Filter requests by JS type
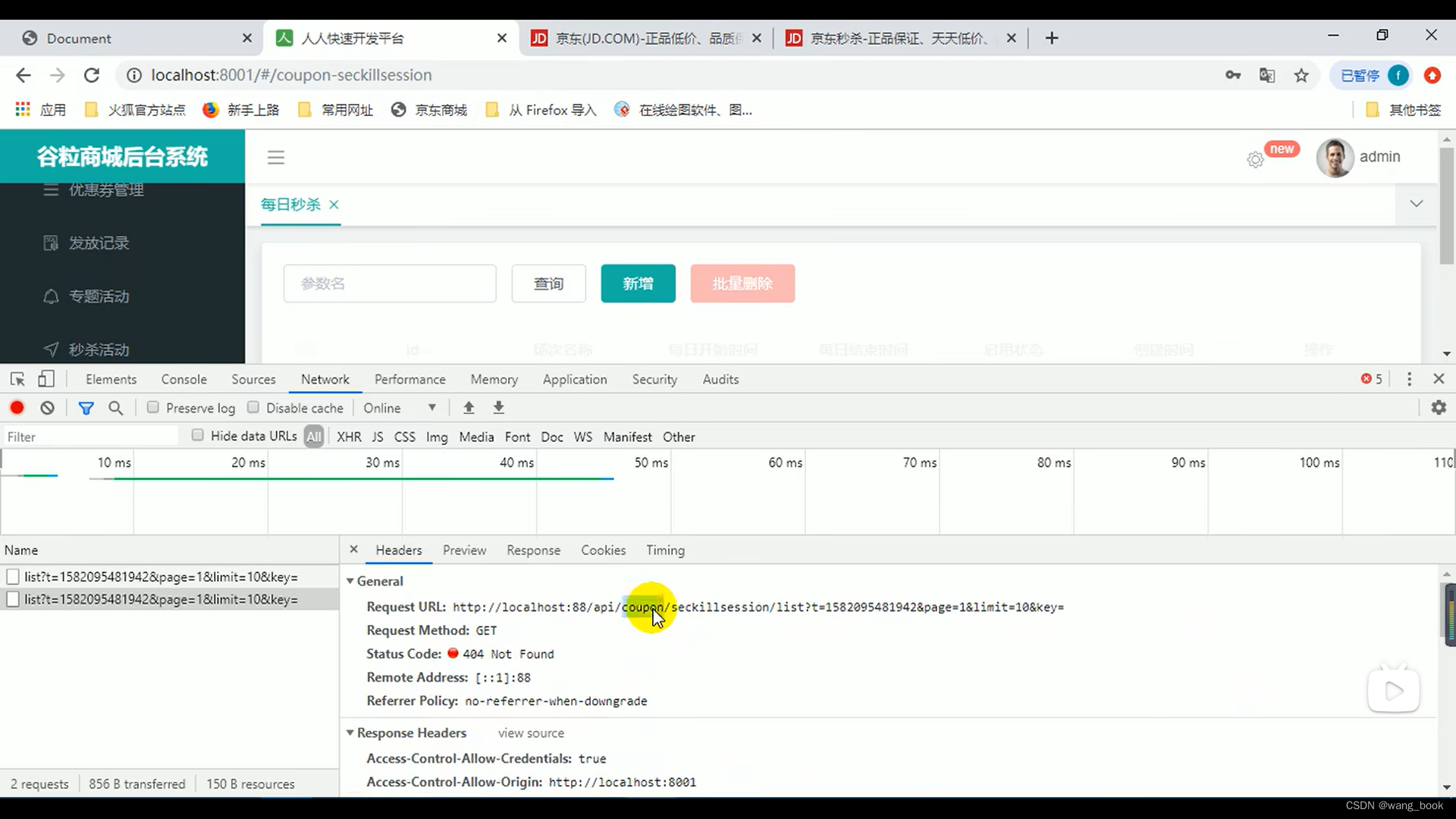This screenshot has height=819, width=1456. pos(378,437)
